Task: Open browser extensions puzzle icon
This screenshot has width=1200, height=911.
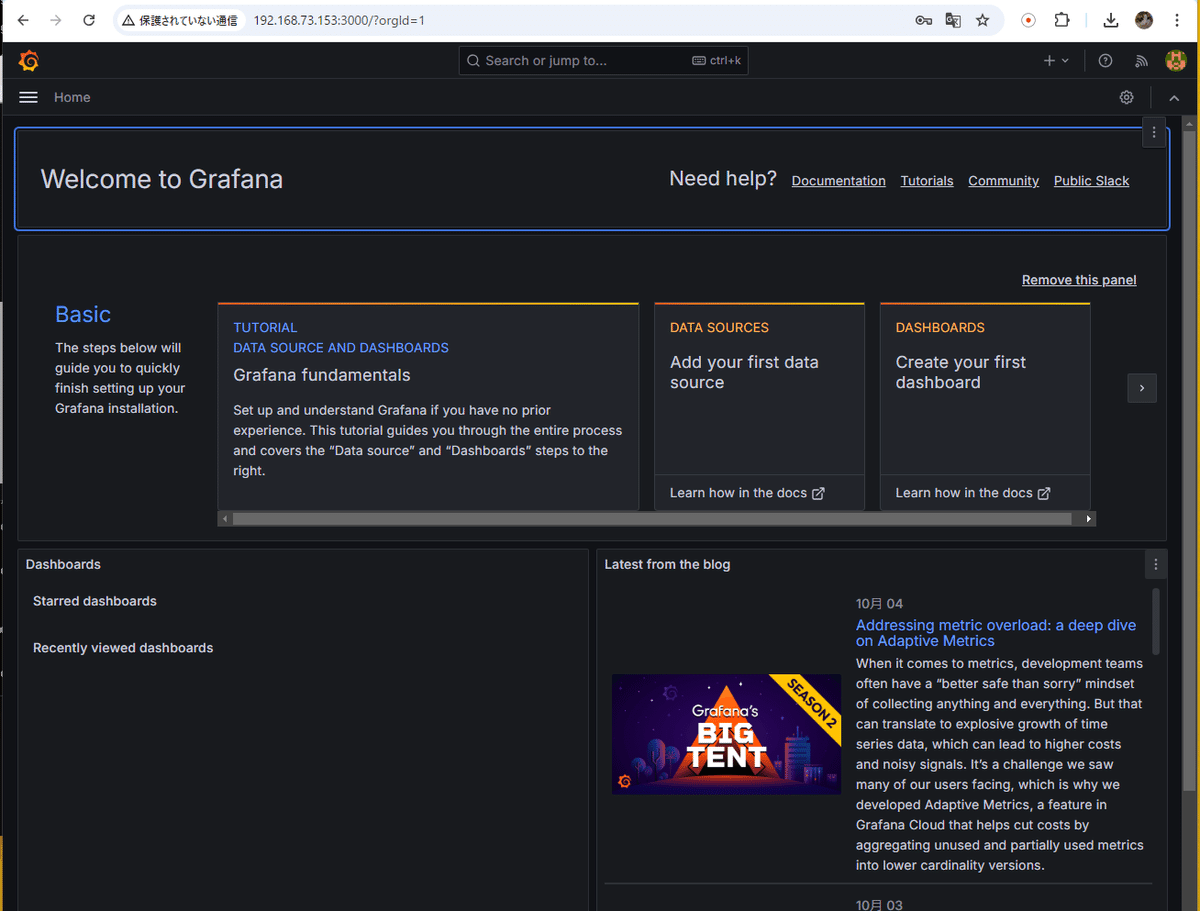Action: click(1062, 20)
